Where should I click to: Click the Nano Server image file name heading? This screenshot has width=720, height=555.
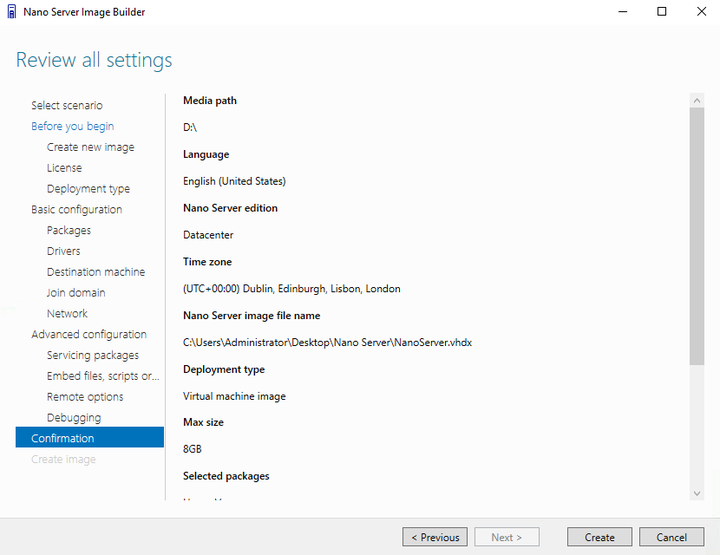(x=252, y=315)
